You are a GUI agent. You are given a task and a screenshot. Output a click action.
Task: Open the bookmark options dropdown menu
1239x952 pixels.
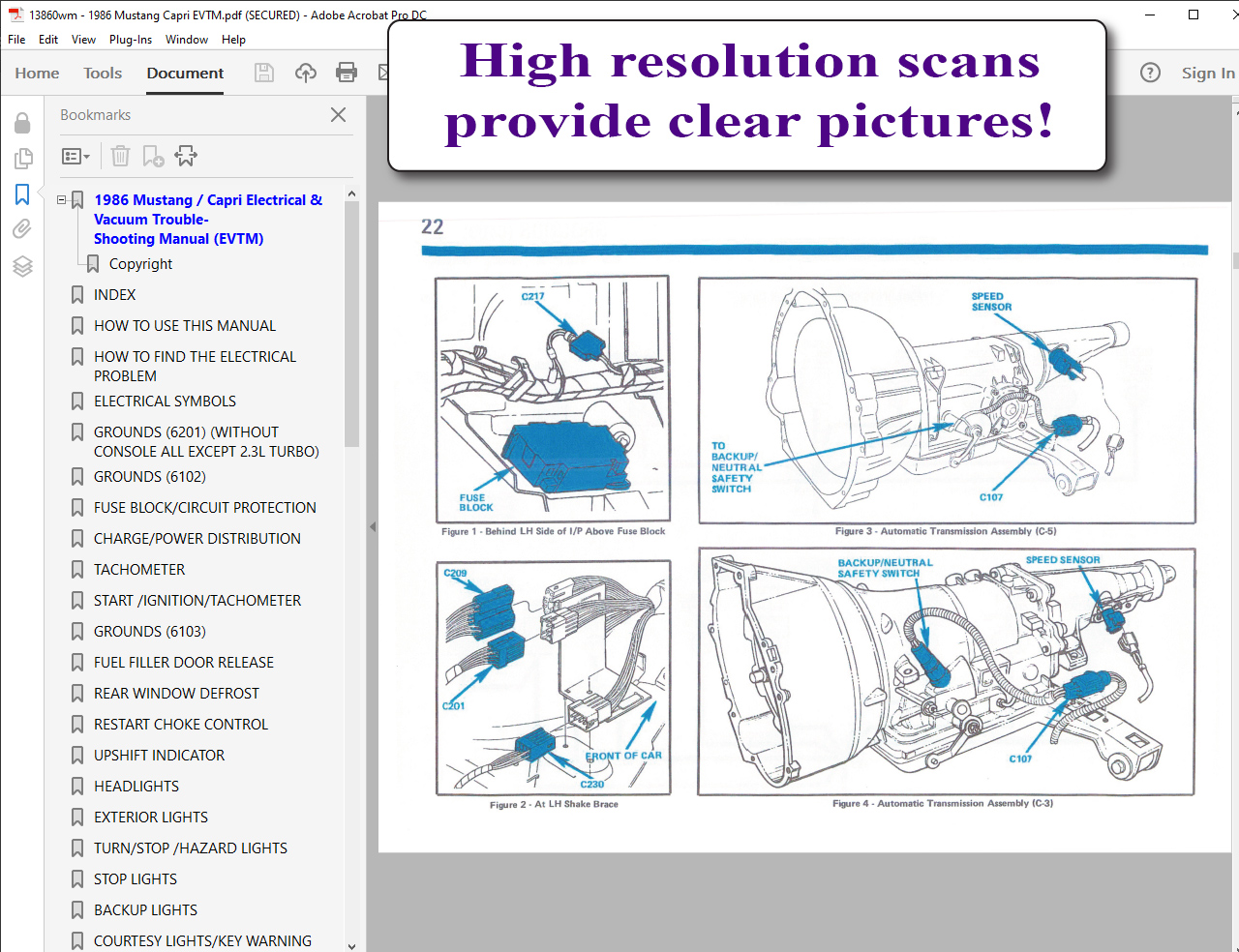click(76, 156)
